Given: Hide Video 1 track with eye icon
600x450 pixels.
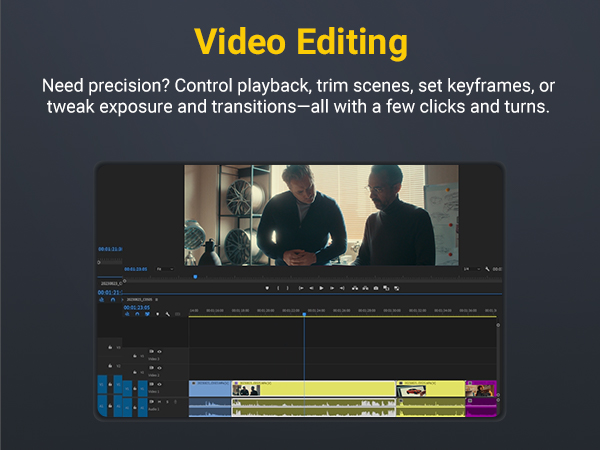Looking at the screenshot, I should (159, 384).
